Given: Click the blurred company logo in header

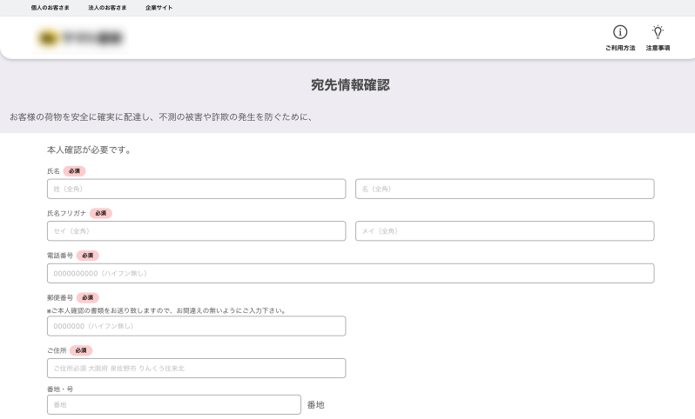Looking at the screenshot, I should click(80, 39).
